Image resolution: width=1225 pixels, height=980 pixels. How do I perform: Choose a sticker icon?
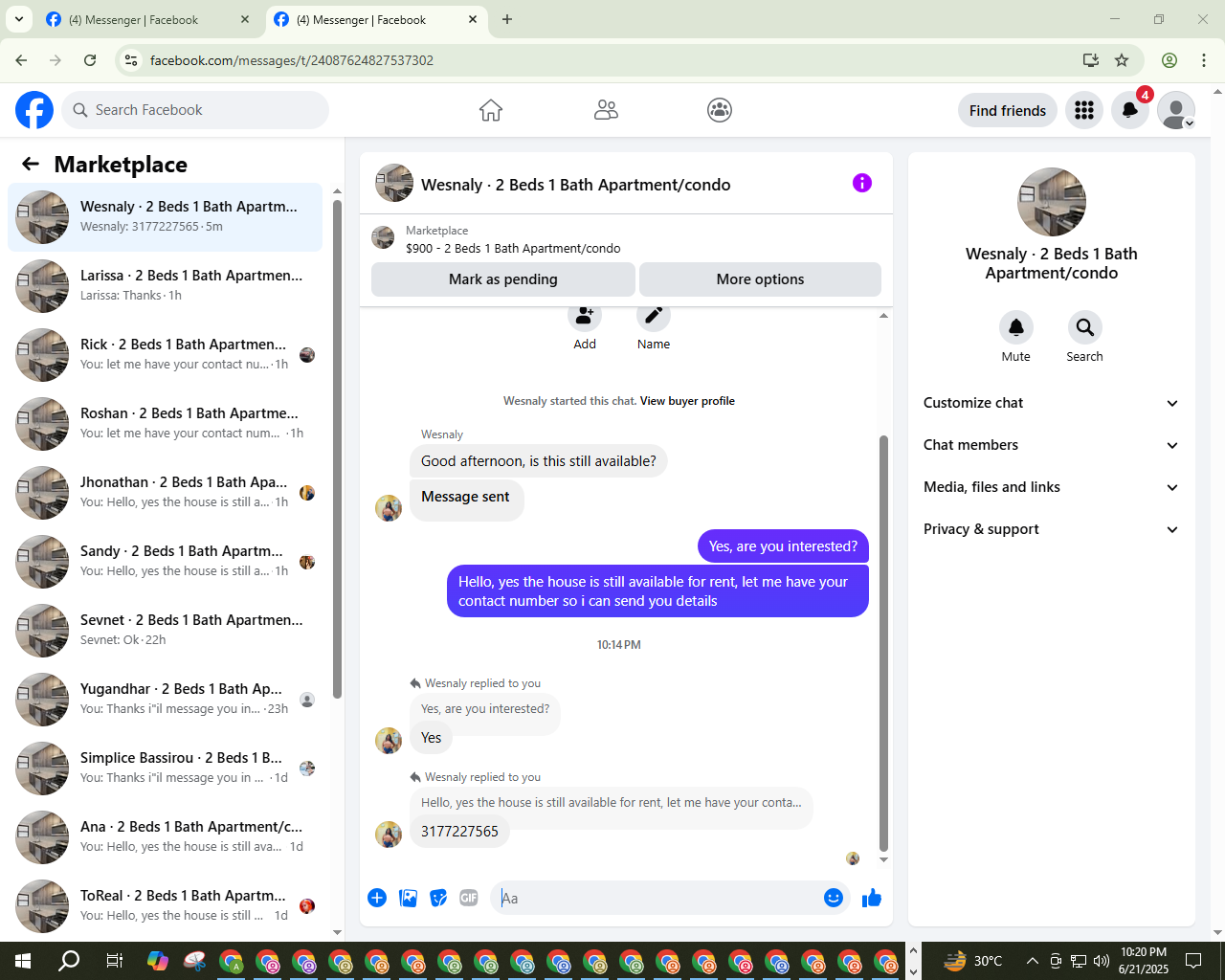[438, 898]
